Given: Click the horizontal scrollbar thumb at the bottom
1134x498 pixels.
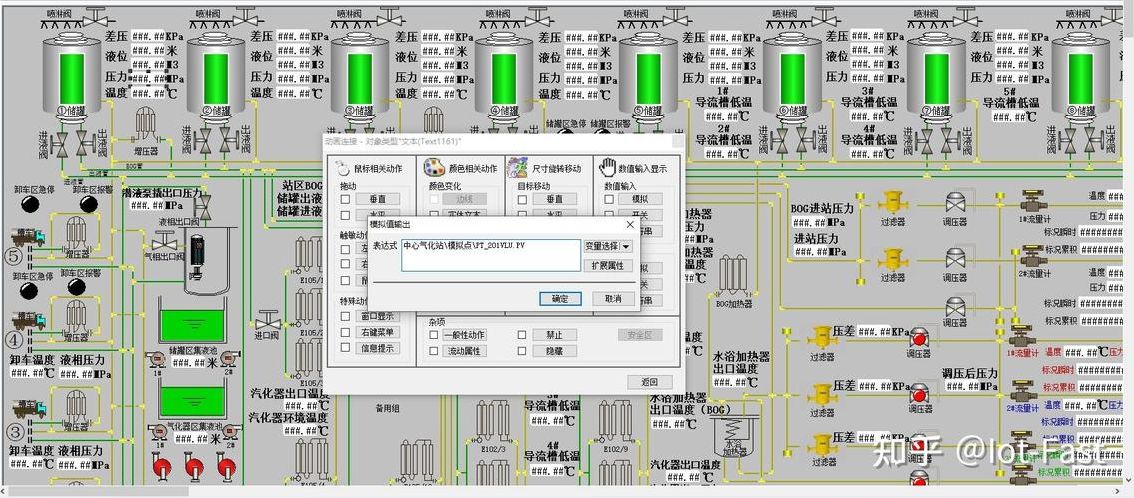Looking at the screenshot, I should [x=98, y=491].
